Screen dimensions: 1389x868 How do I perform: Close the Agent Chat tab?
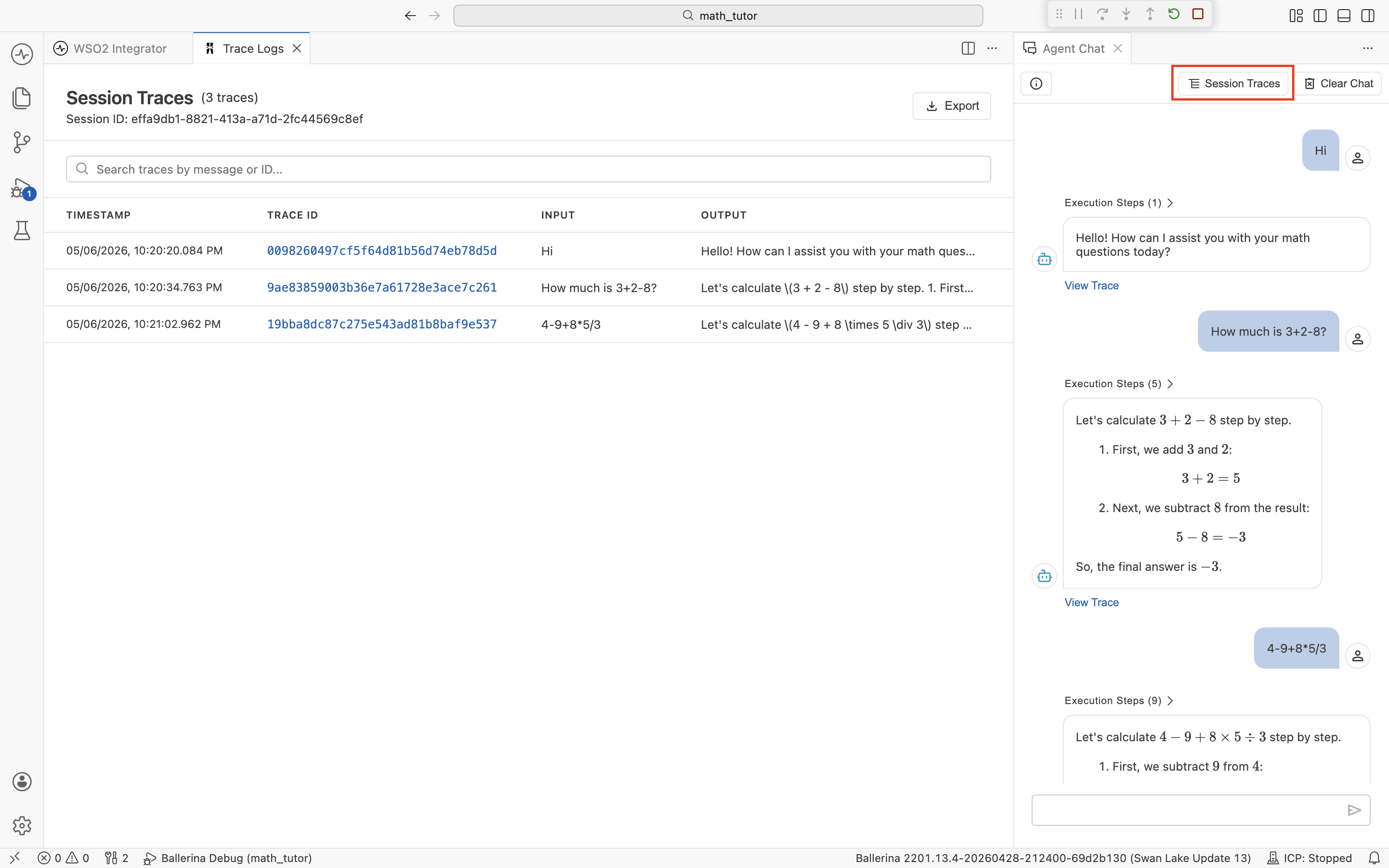pos(1118,48)
